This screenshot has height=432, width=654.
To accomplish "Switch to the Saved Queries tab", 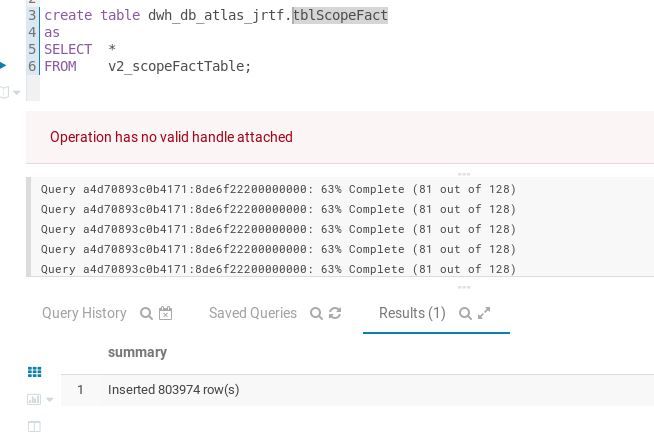I will pyautogui.click(x=252, y=313).
